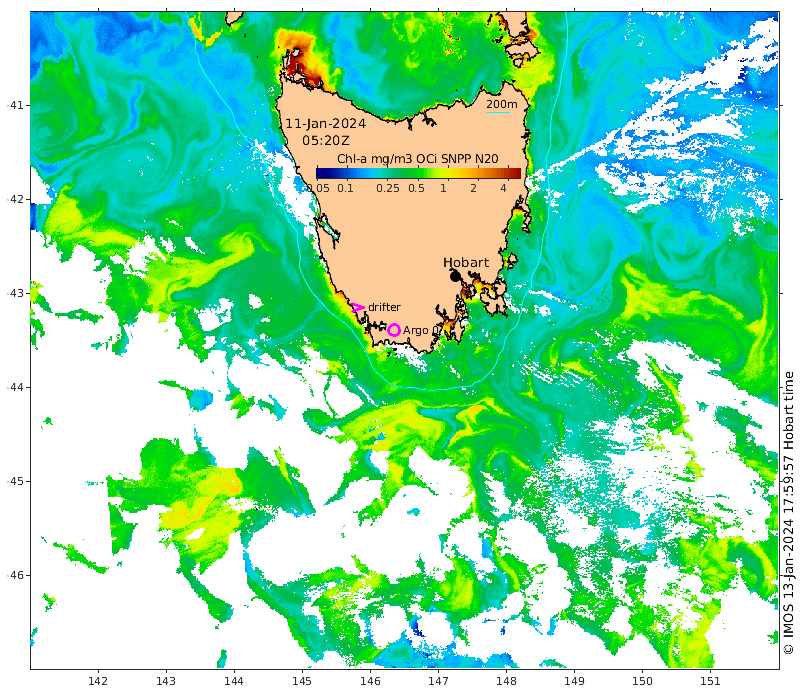Viewport: 800px width, 700px height.
Task: Click the 150 longitude axis label
Action: click(x=642, y=681)
